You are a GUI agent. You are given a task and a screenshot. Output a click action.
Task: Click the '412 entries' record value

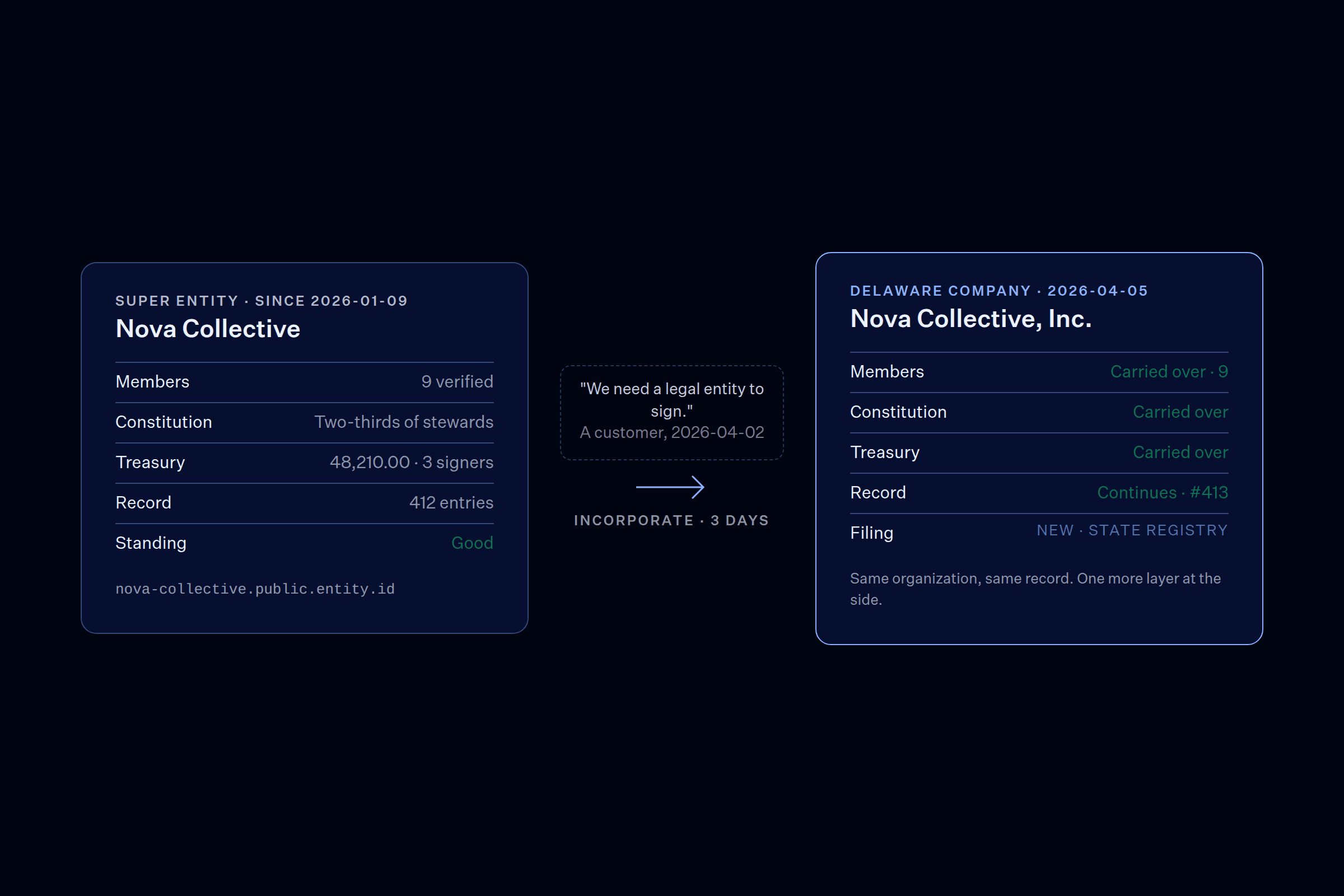click(451, 502)
